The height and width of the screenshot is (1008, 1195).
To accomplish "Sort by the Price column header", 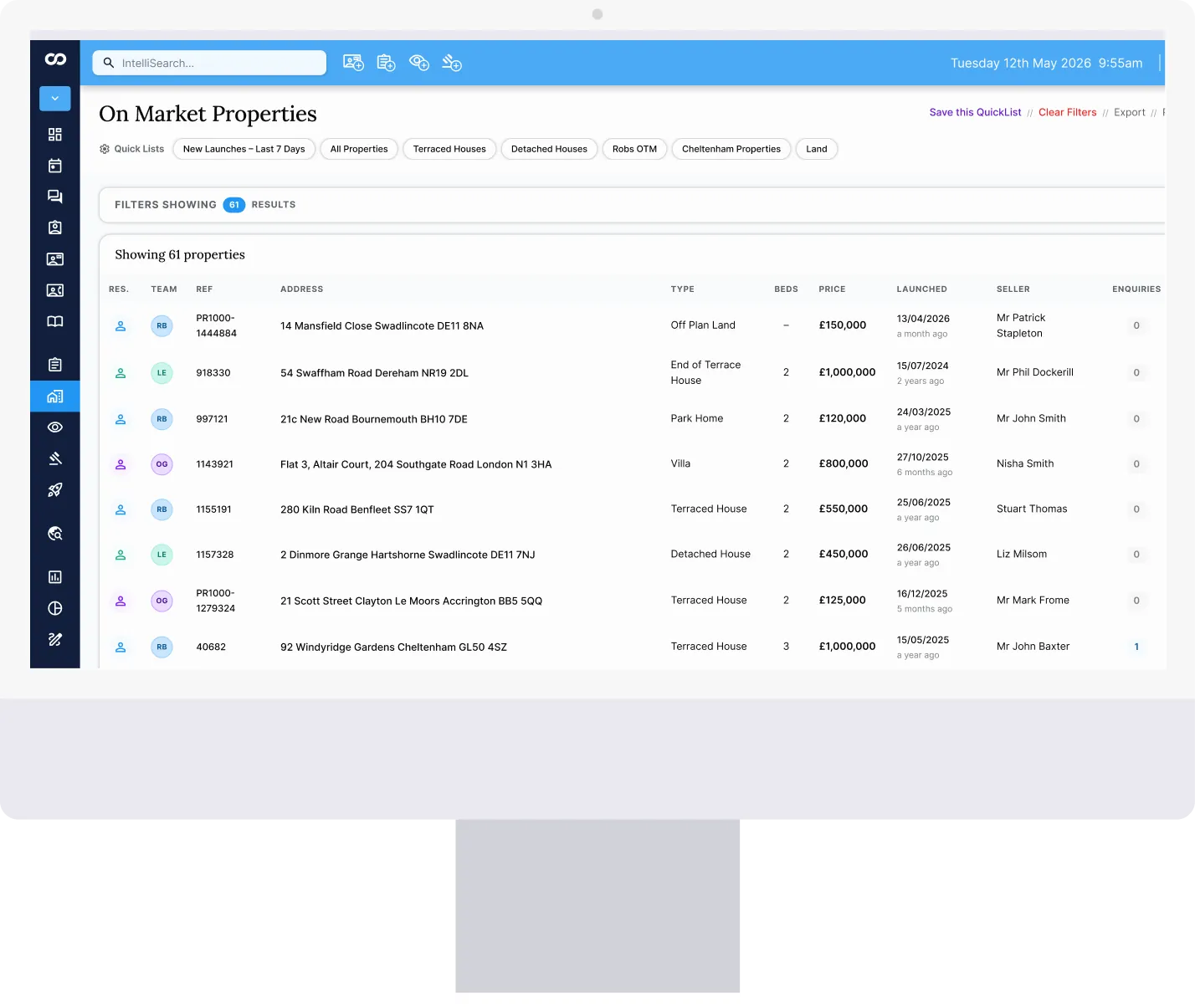I will tap(832, 289).
